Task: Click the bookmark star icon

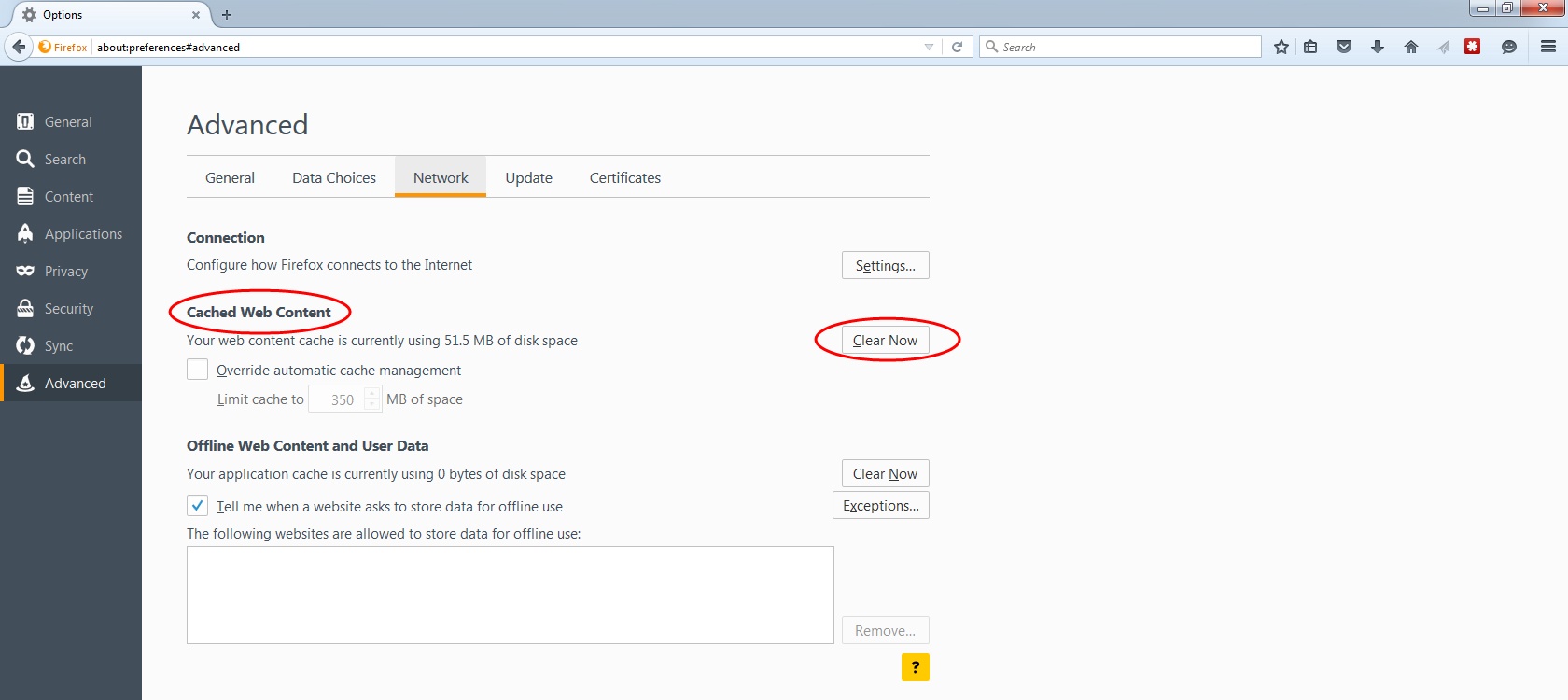Action: tap(1281, 47)
